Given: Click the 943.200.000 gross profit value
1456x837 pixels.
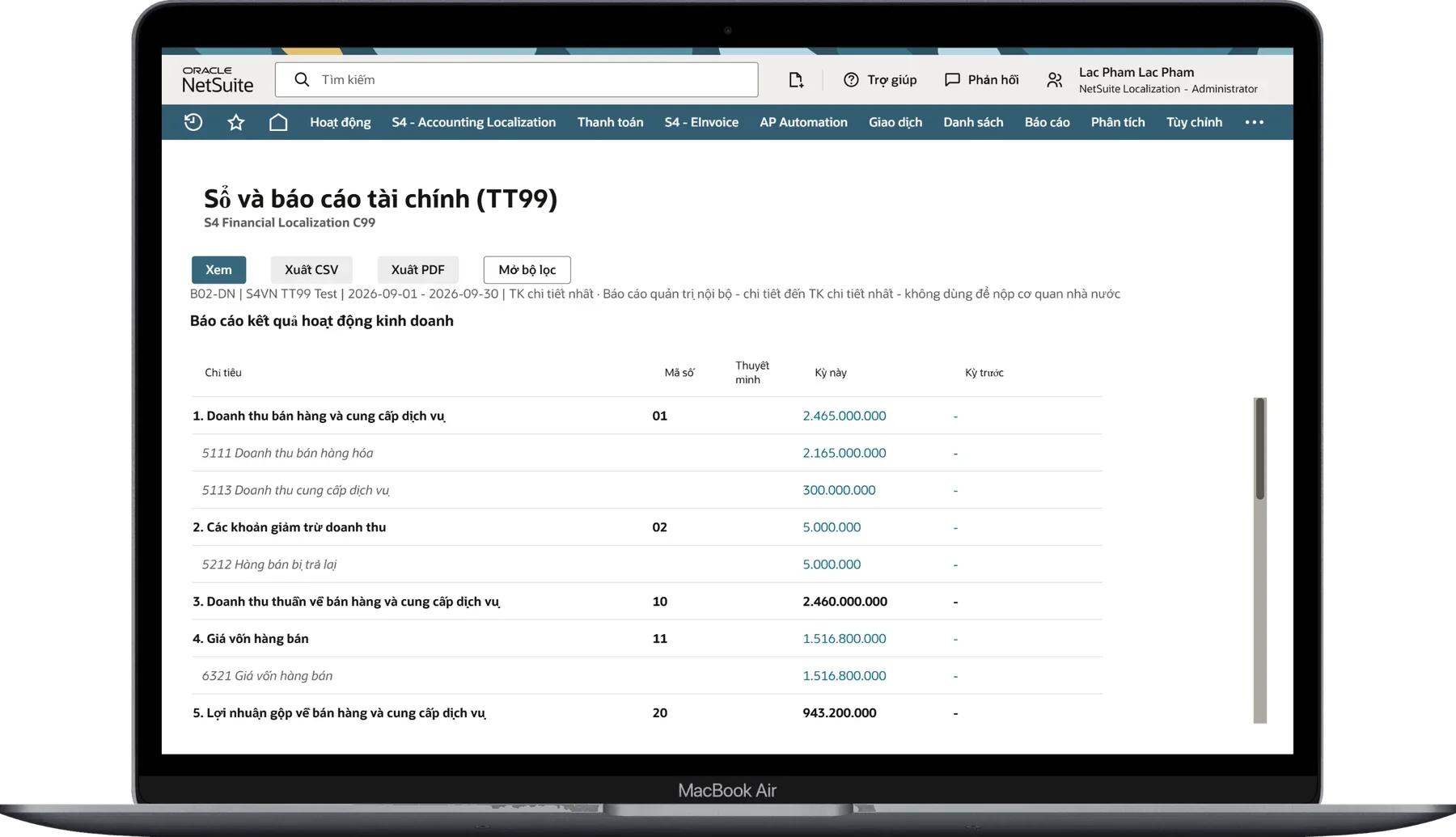Looking at the screenshot, I should point(840,713).
